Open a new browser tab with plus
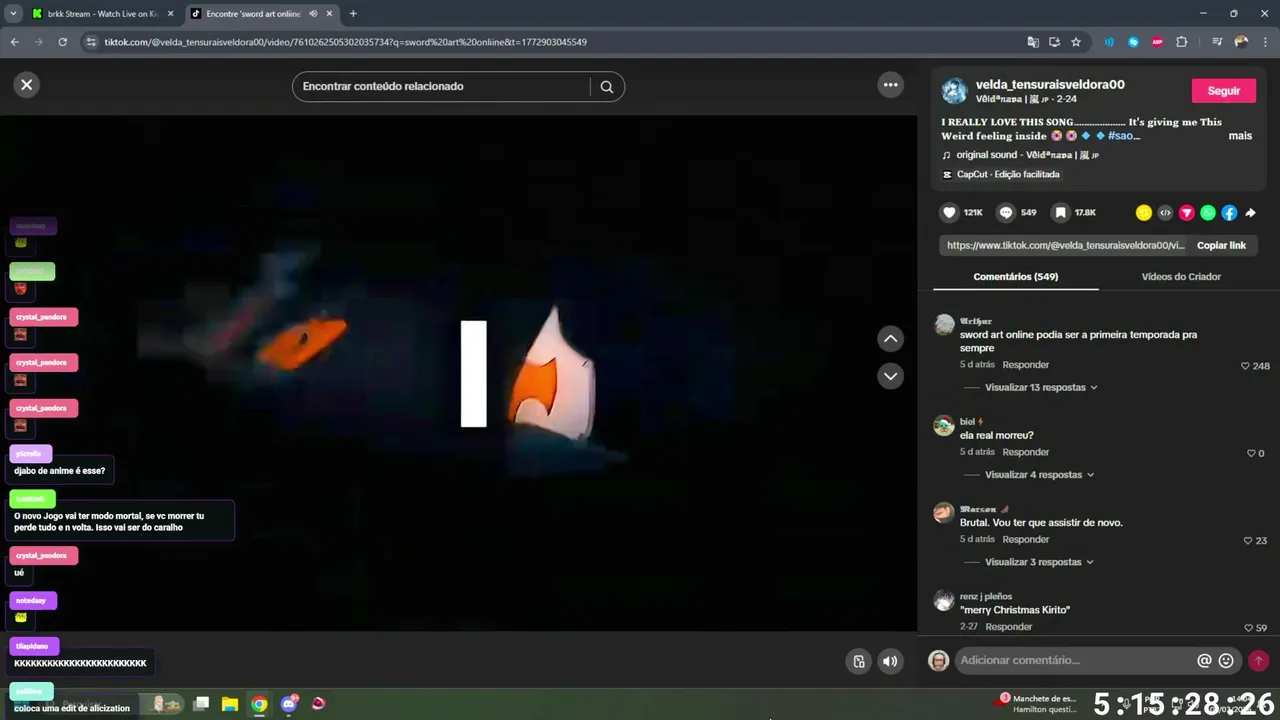The image size is (1280, 720). (353, 14)
